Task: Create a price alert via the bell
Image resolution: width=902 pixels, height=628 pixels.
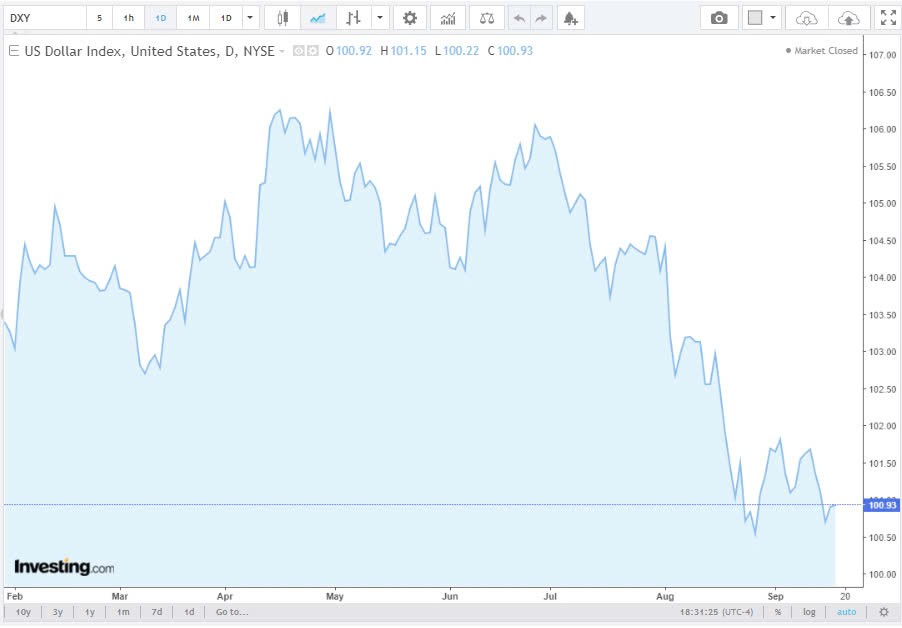Action: [x=570, y=17]
